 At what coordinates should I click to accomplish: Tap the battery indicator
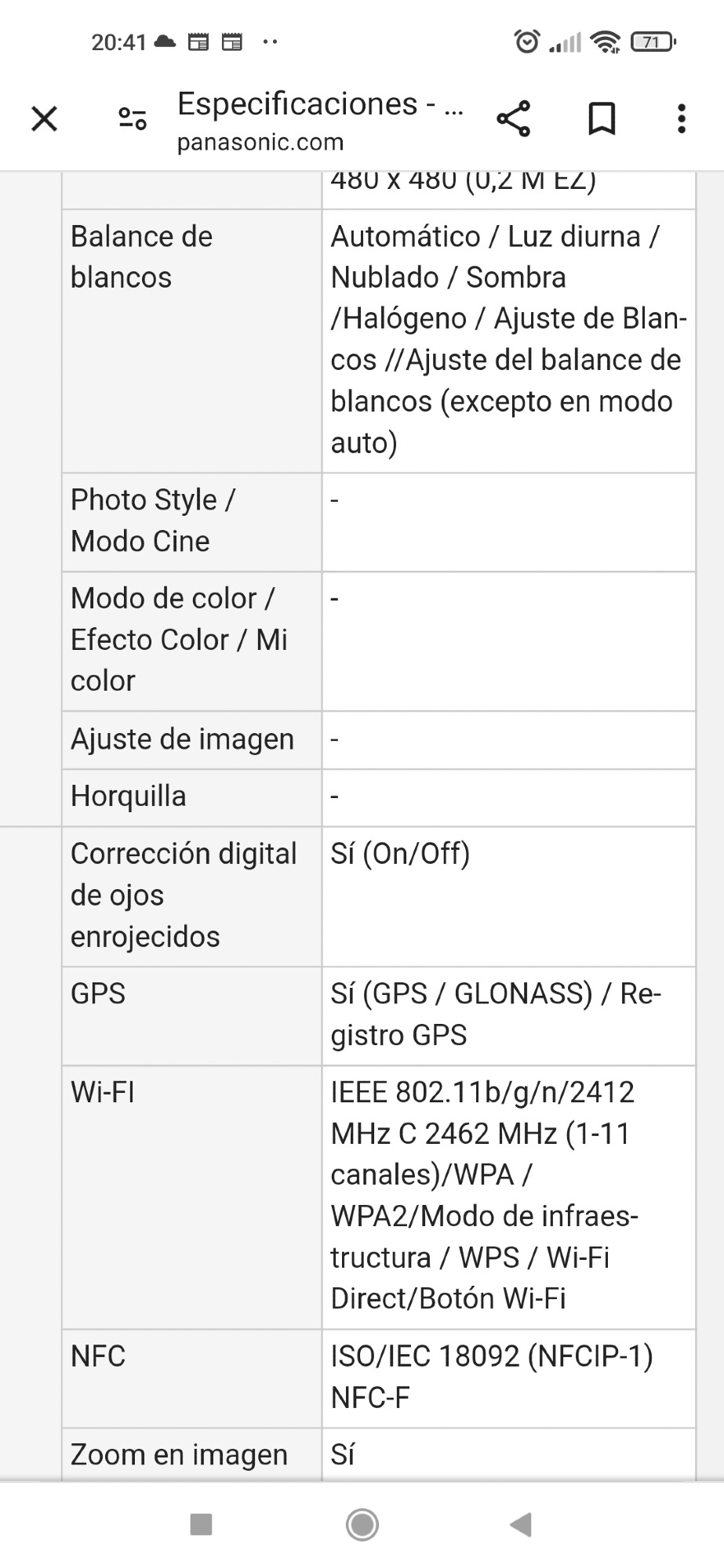click(653, 42)
